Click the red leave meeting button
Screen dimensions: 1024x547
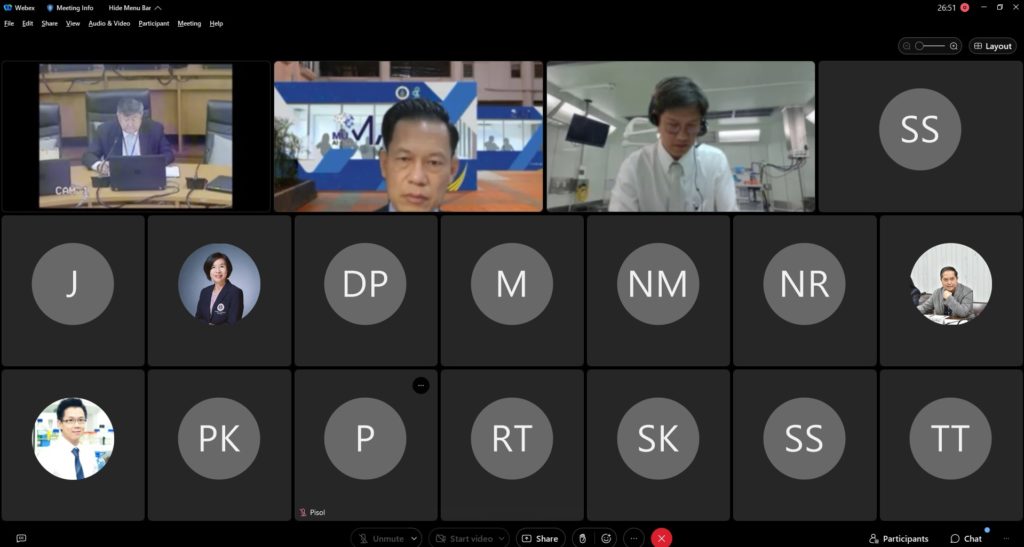point(661,538)
